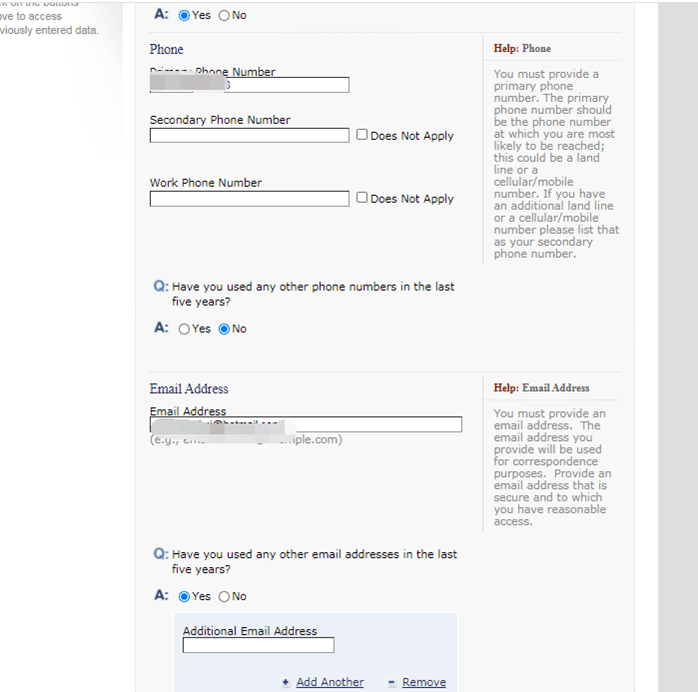Click the Email Address section heading
The height and width of the screenshot is (692, 698).
[189, 388]
